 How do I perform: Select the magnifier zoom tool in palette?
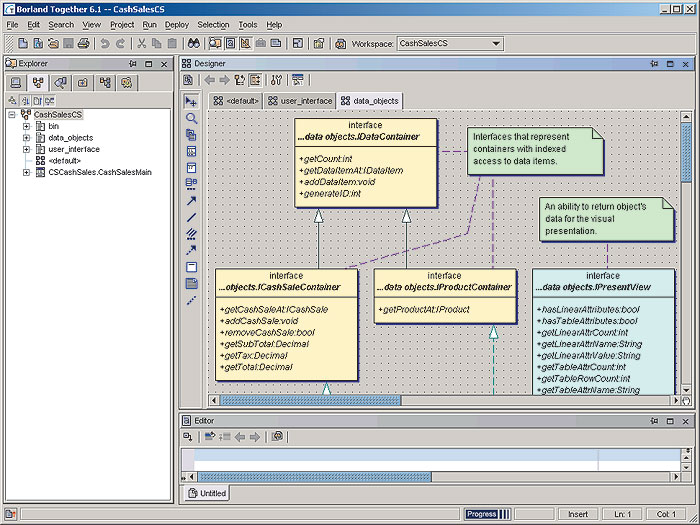tap(192, 118)
